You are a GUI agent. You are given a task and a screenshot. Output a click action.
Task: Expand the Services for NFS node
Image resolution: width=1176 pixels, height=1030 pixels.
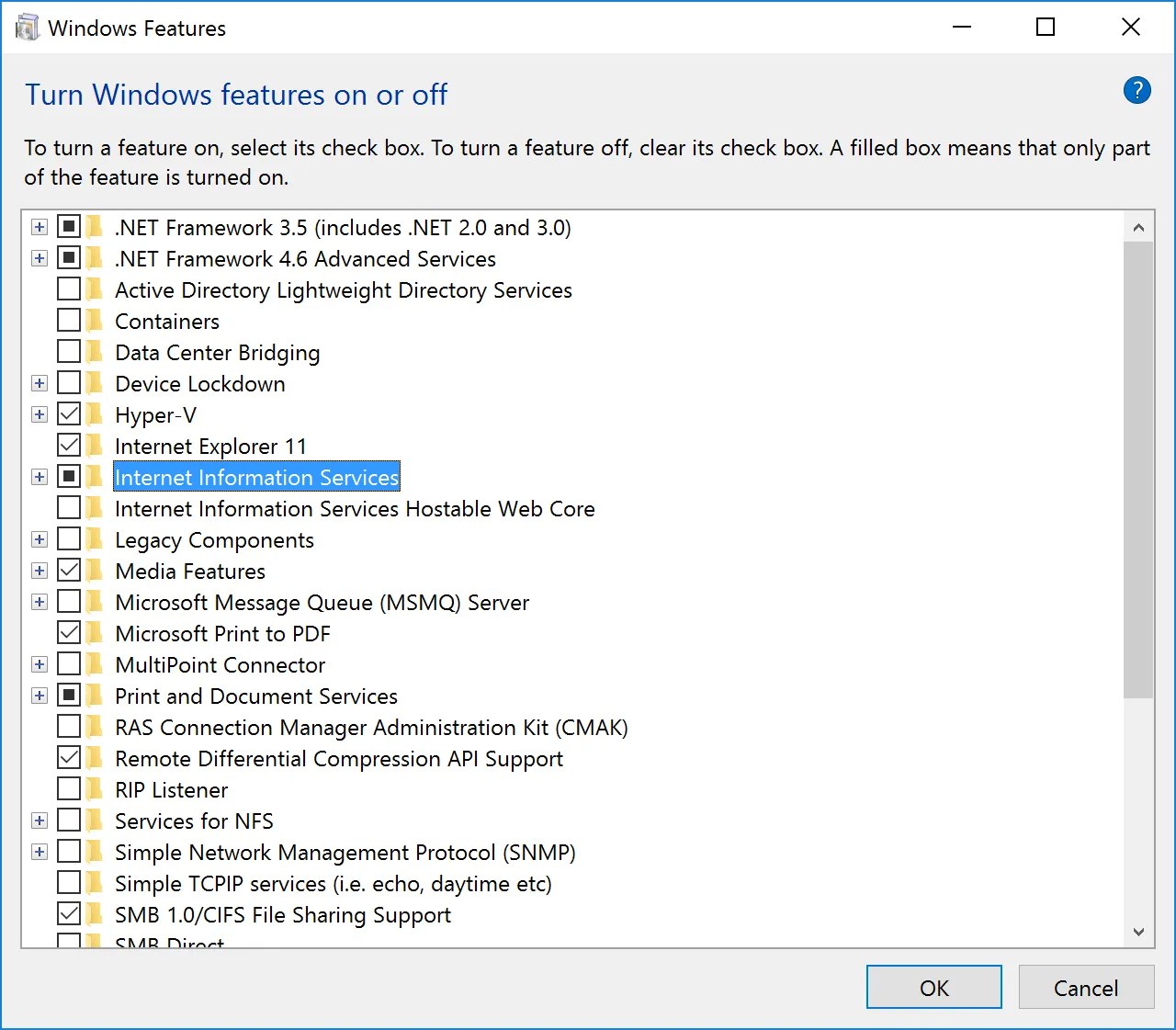pyautogui.click(x=40, y=821)
